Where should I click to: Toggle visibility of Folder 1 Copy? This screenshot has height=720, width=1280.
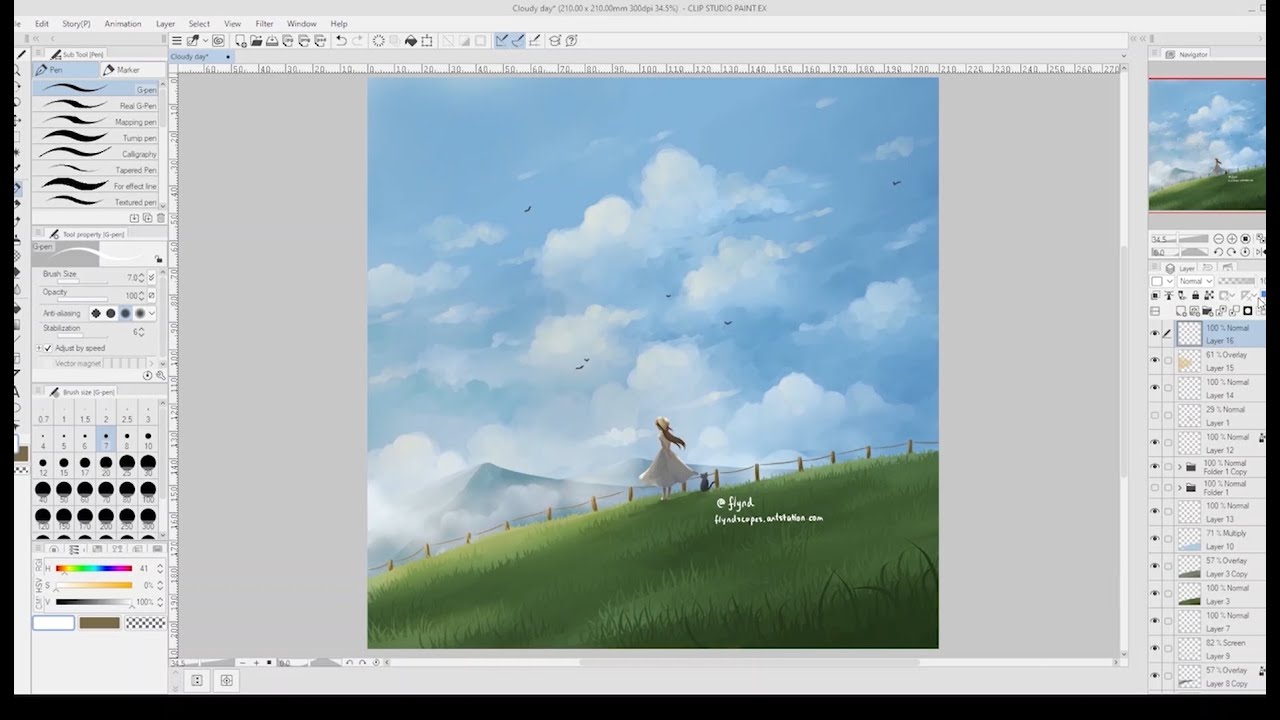click(1155, 467)
